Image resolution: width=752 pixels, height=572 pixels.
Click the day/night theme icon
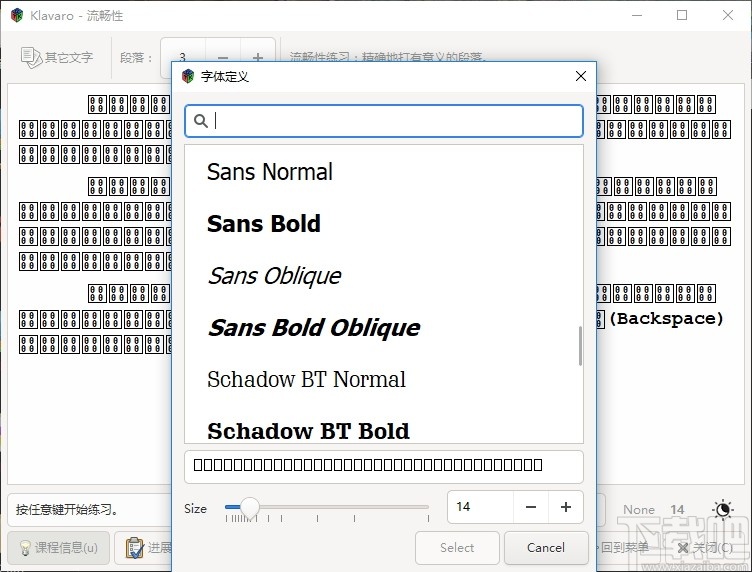(722, 510)
